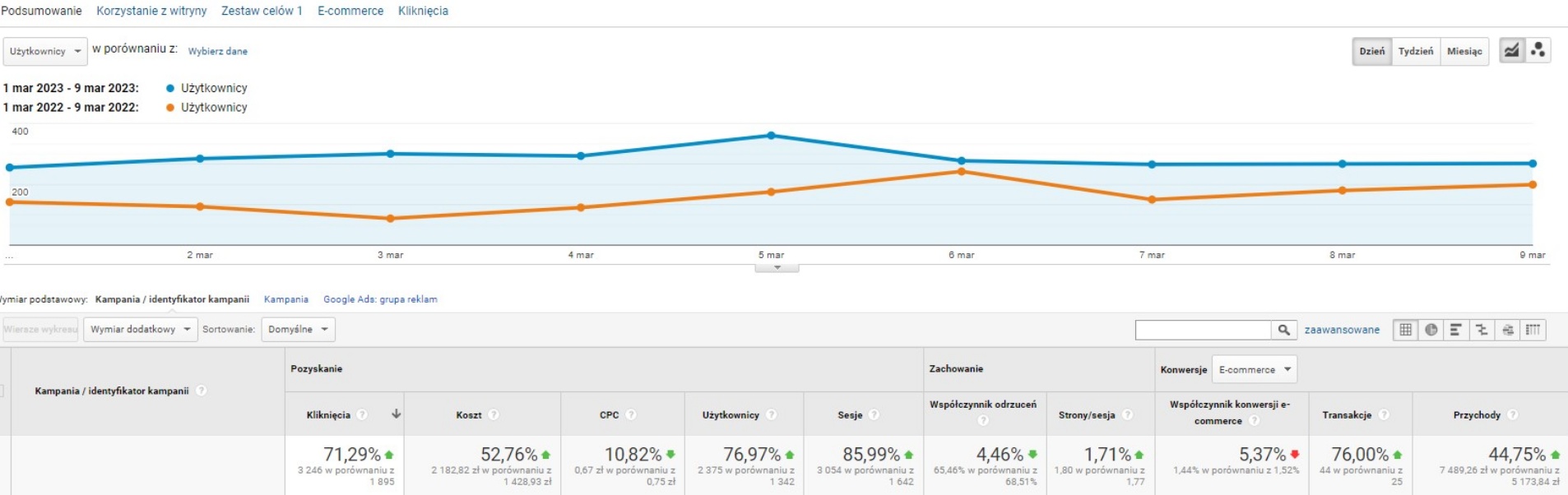Switch to the Kliknięcia tab
Screen dimensions: 1568x495
(x=423, y=11)
